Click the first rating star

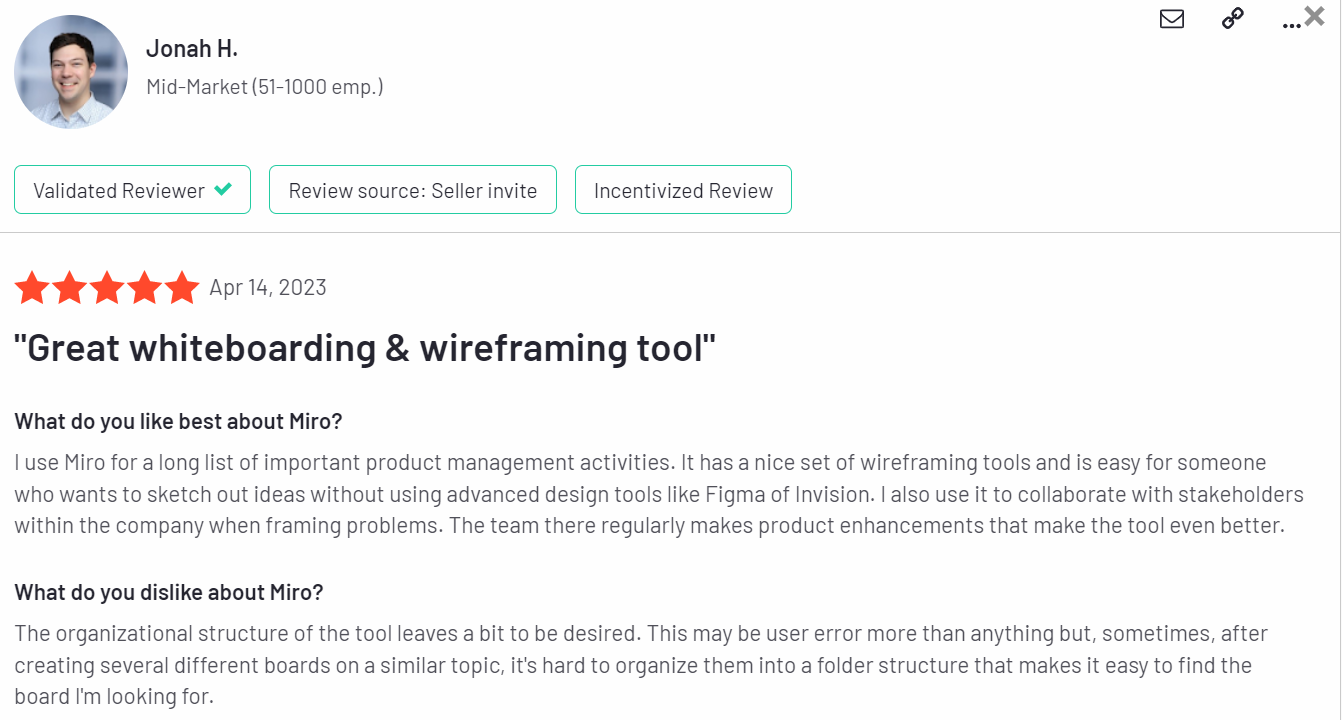click(32, 288)
